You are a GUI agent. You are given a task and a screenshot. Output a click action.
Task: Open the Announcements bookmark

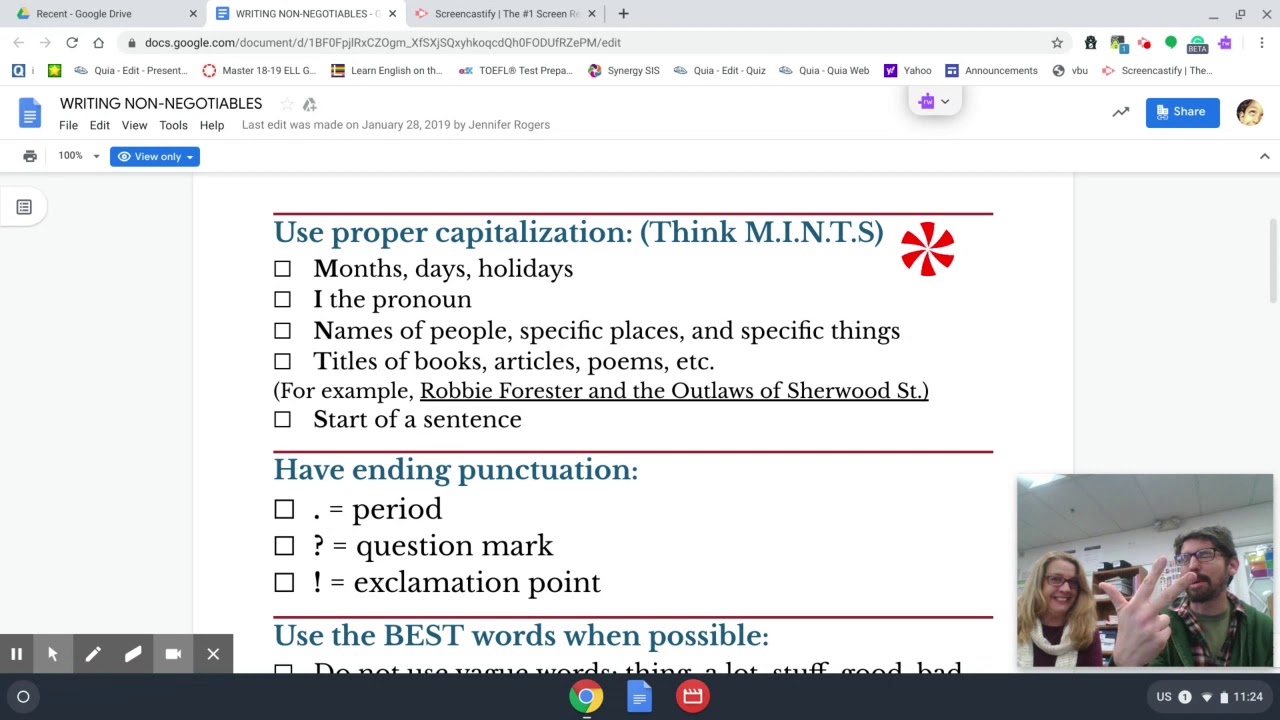[x=992, y=71]
